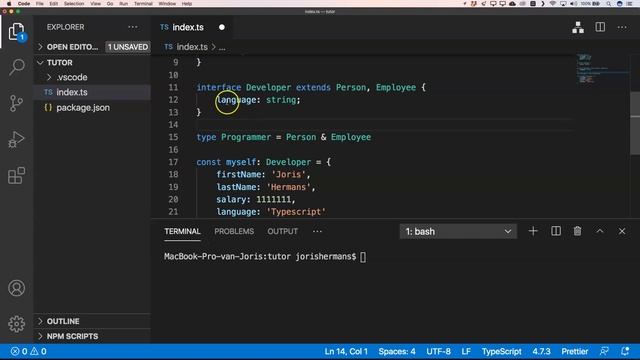The height and width of the screenshot is (360, 640).
Task: Open more panel tabs ellipsis
Action: tap(317, 231)
